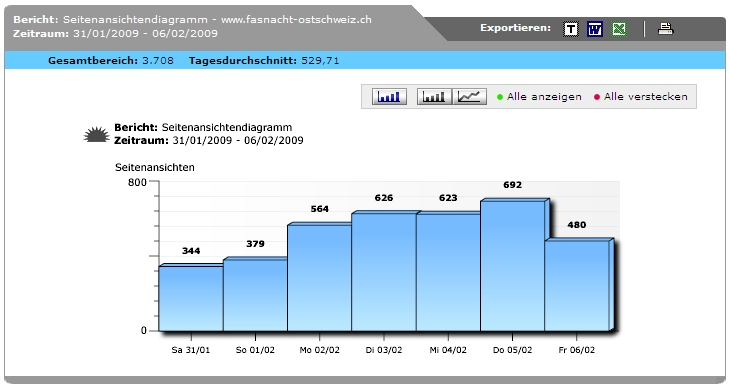This screenshot has height=389, width=730.
Task: Click axis label Fr 06/02
Action: (x=576, y=350)
